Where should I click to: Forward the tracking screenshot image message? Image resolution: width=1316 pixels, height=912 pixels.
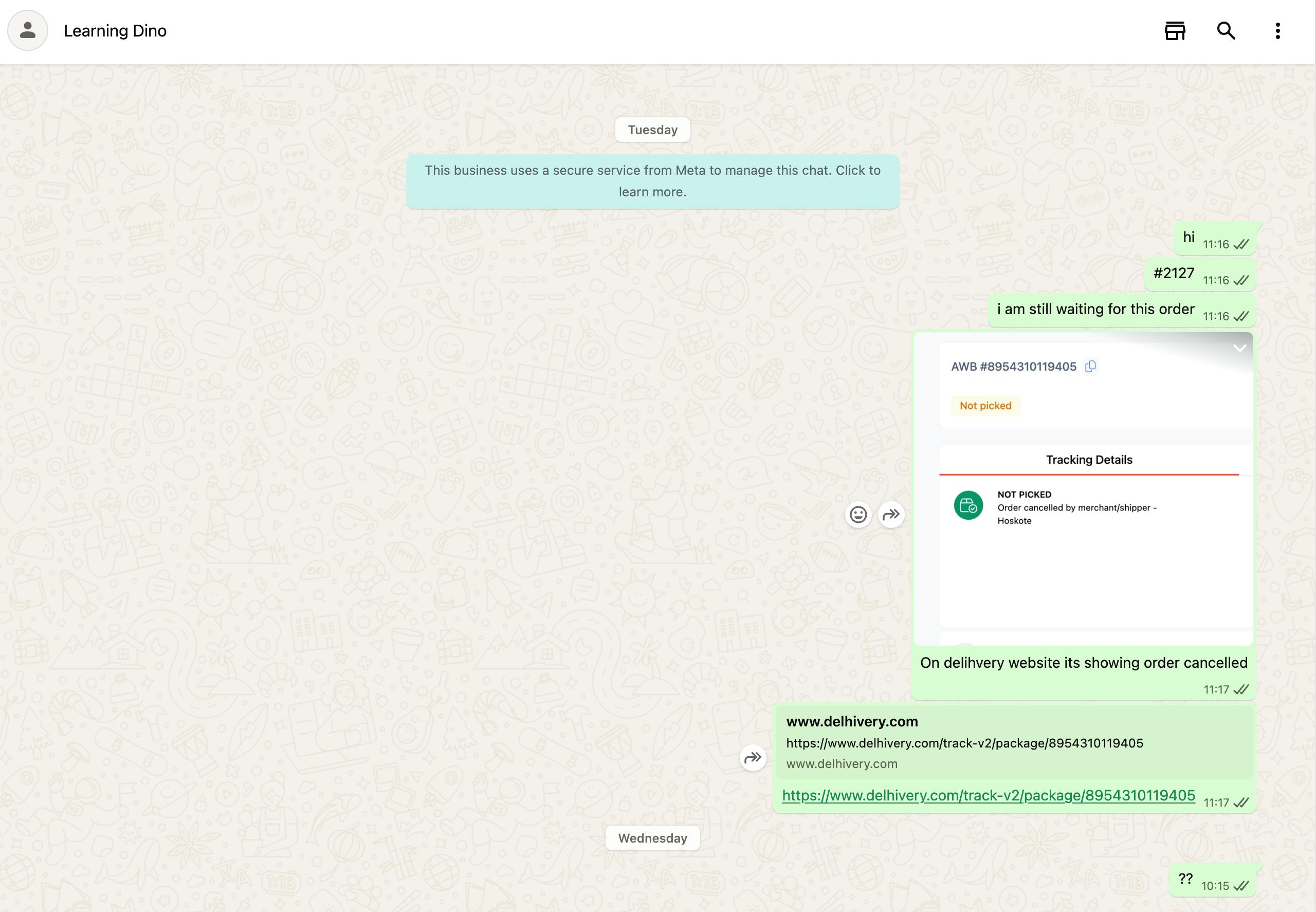891,514
